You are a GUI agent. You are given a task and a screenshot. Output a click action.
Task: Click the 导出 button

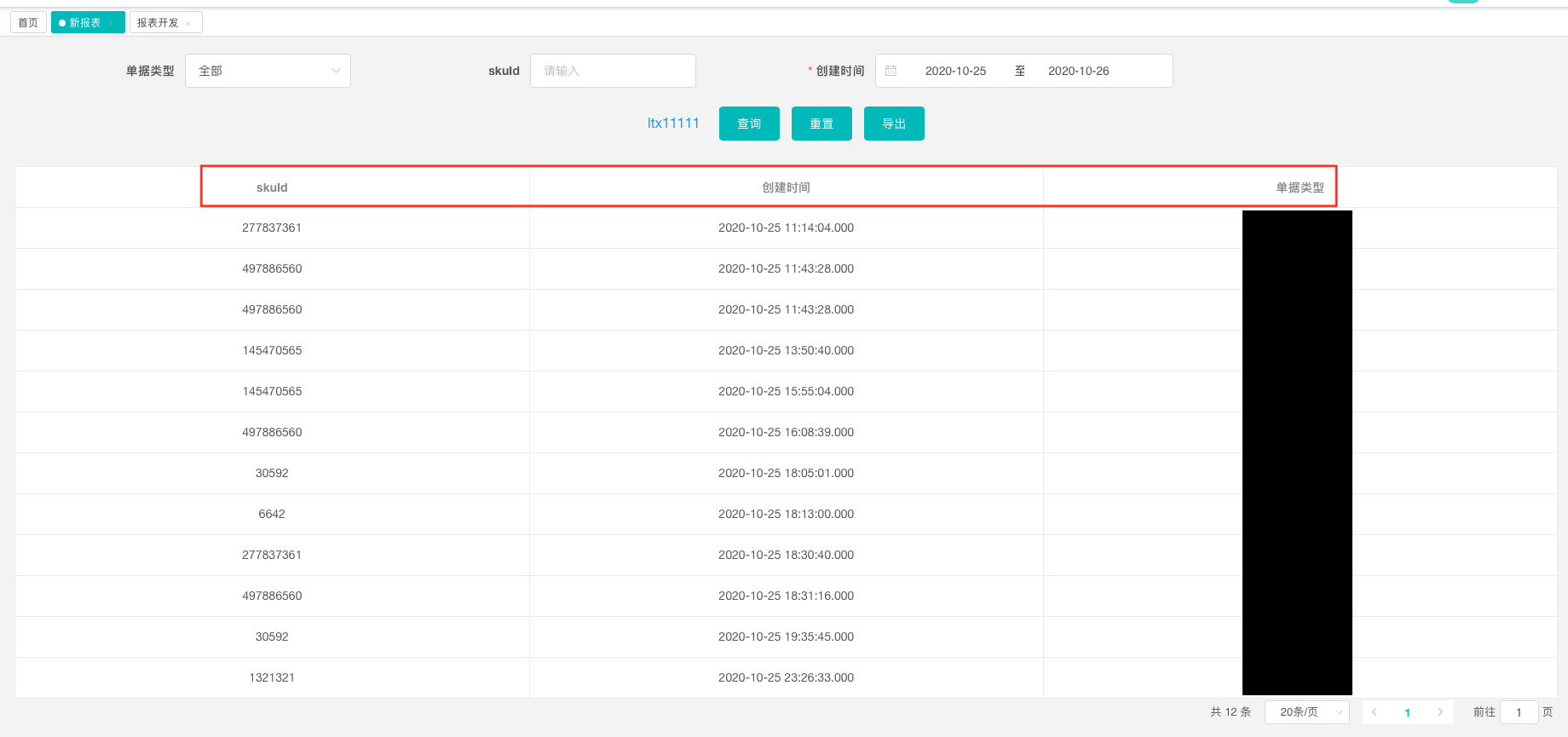[894, 124]
